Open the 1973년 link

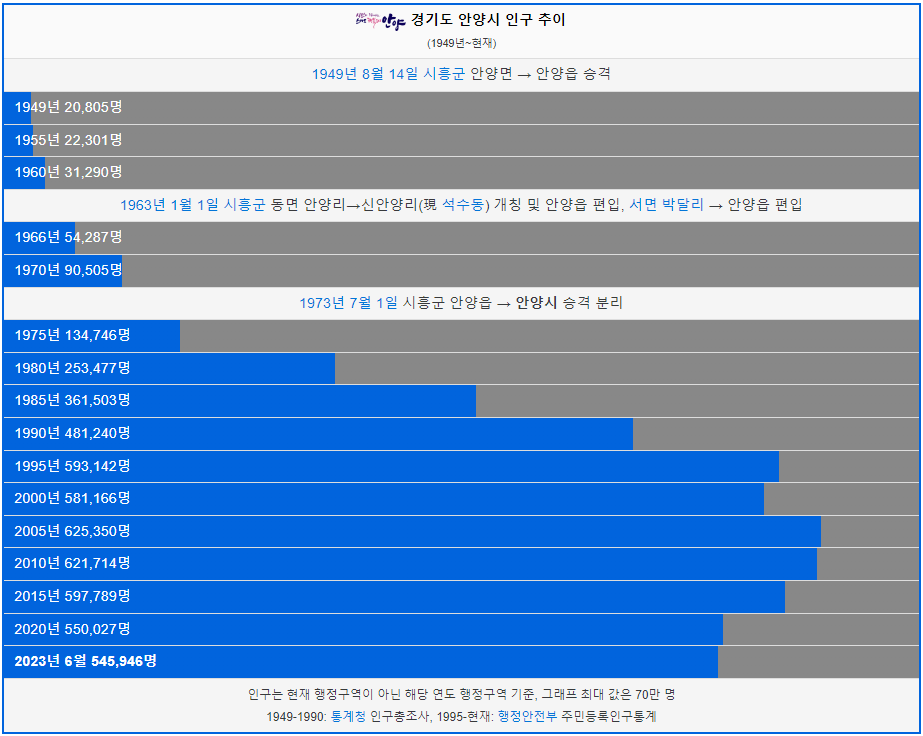point(322,303)
